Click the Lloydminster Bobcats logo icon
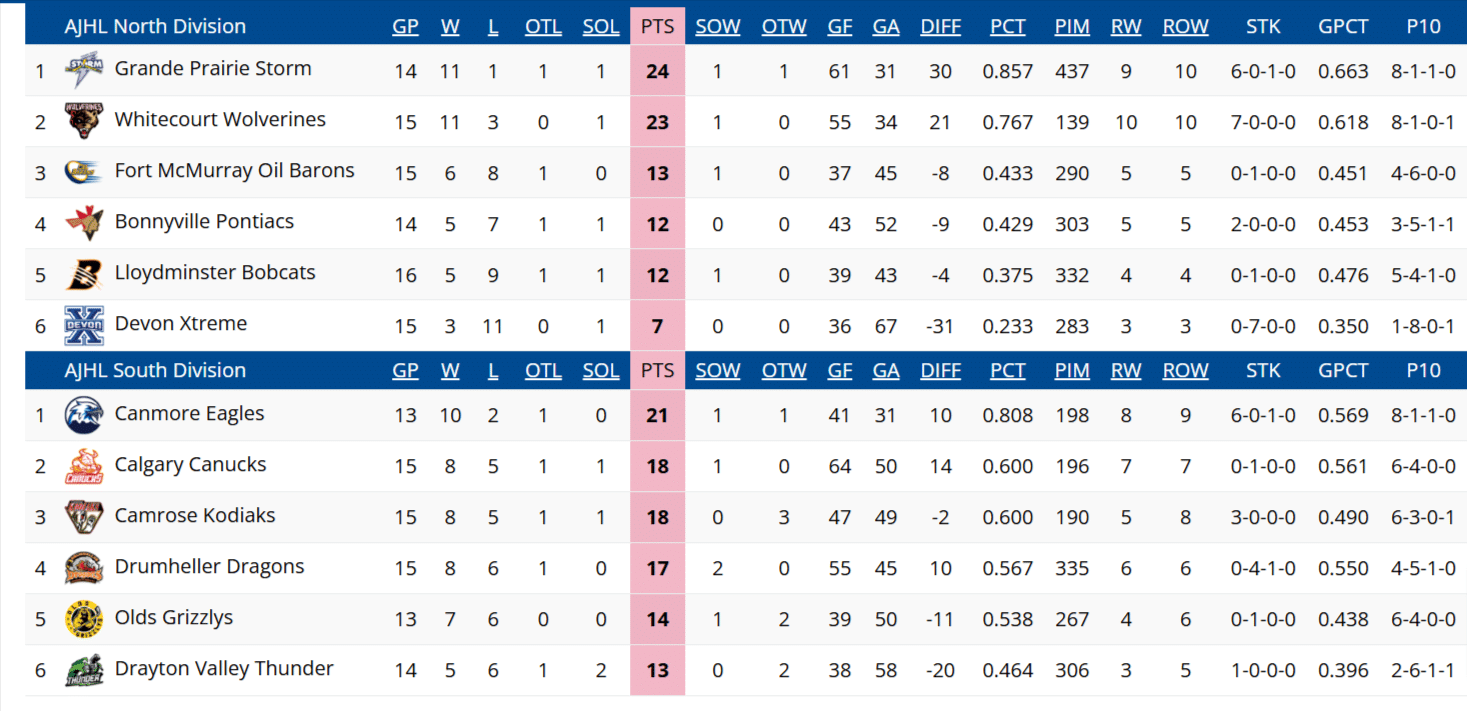Viewport: 1467px width, 711px height. coord(83,274)
